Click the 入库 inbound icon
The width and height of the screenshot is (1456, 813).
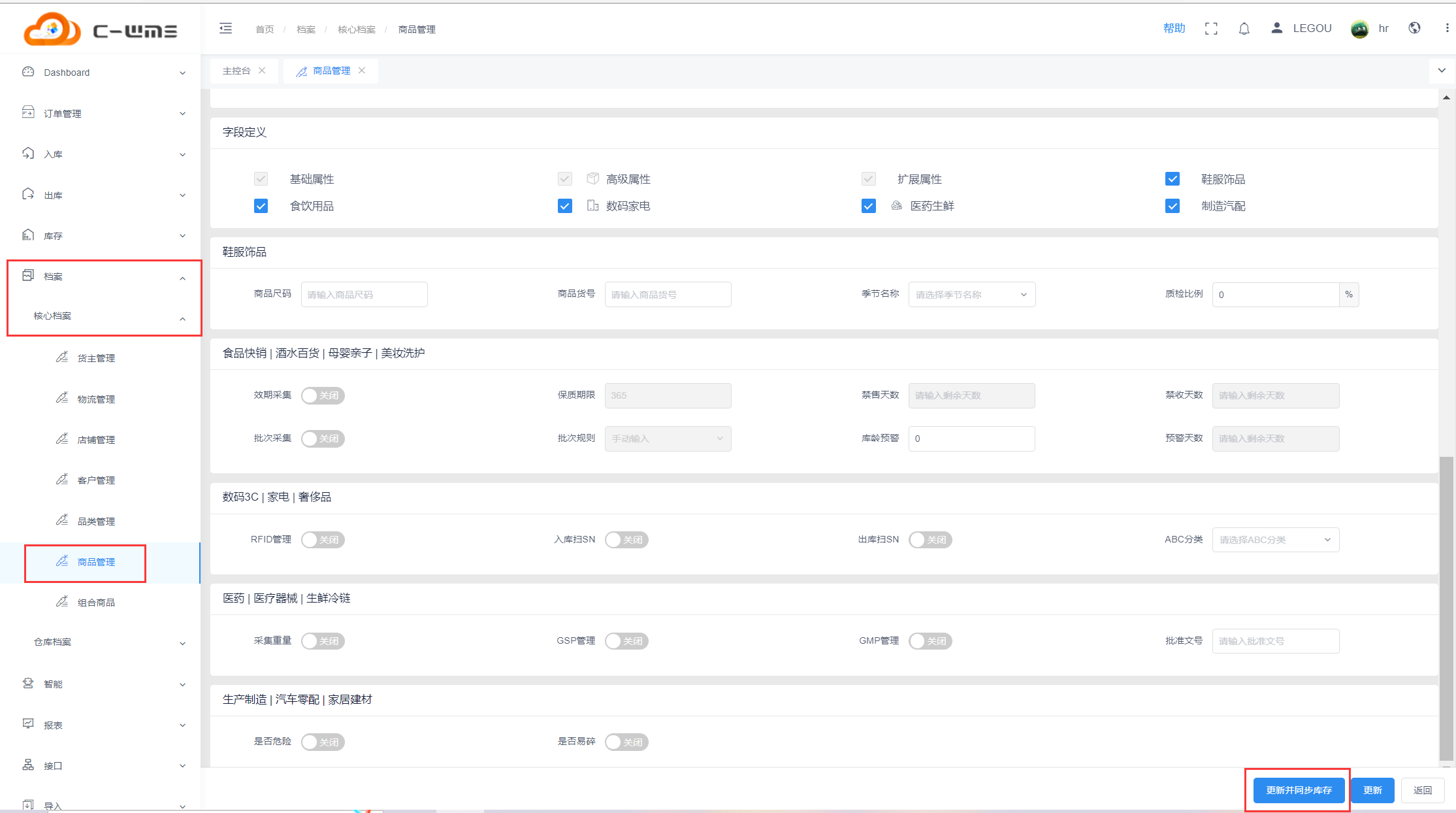28,154
